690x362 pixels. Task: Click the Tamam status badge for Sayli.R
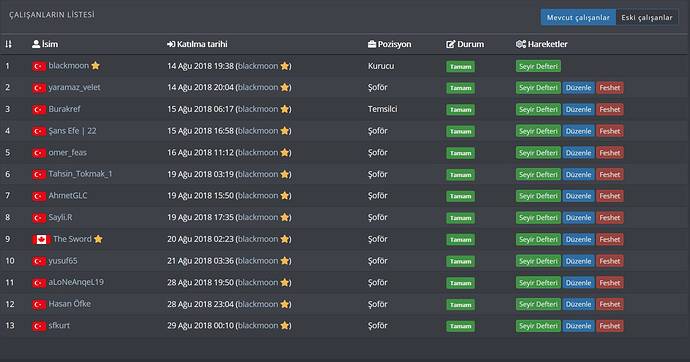[x=460, y=218]
